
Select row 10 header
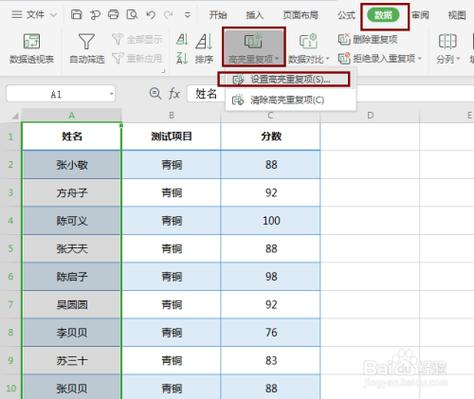[11, 388]
